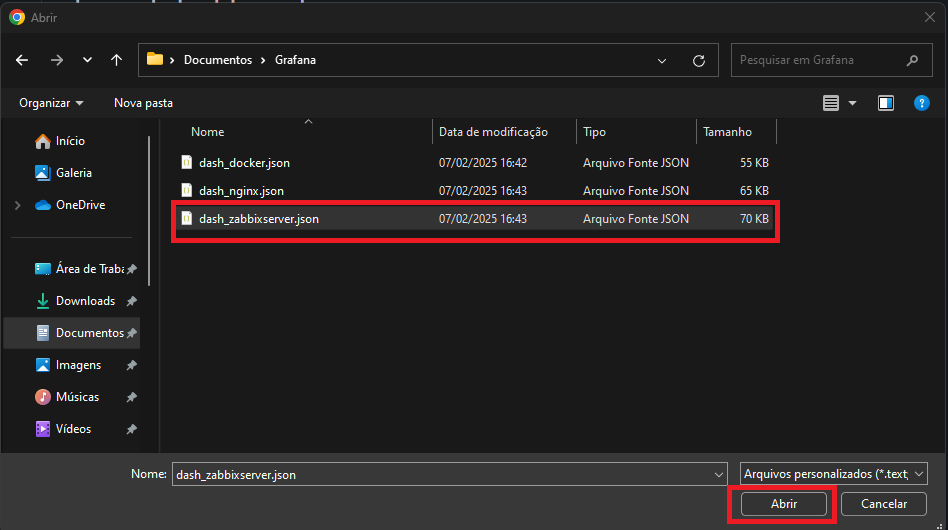Screen dimensions: 948x530
Task: Open Galeria in the navigation pane
Action: (x=73, y=173)
